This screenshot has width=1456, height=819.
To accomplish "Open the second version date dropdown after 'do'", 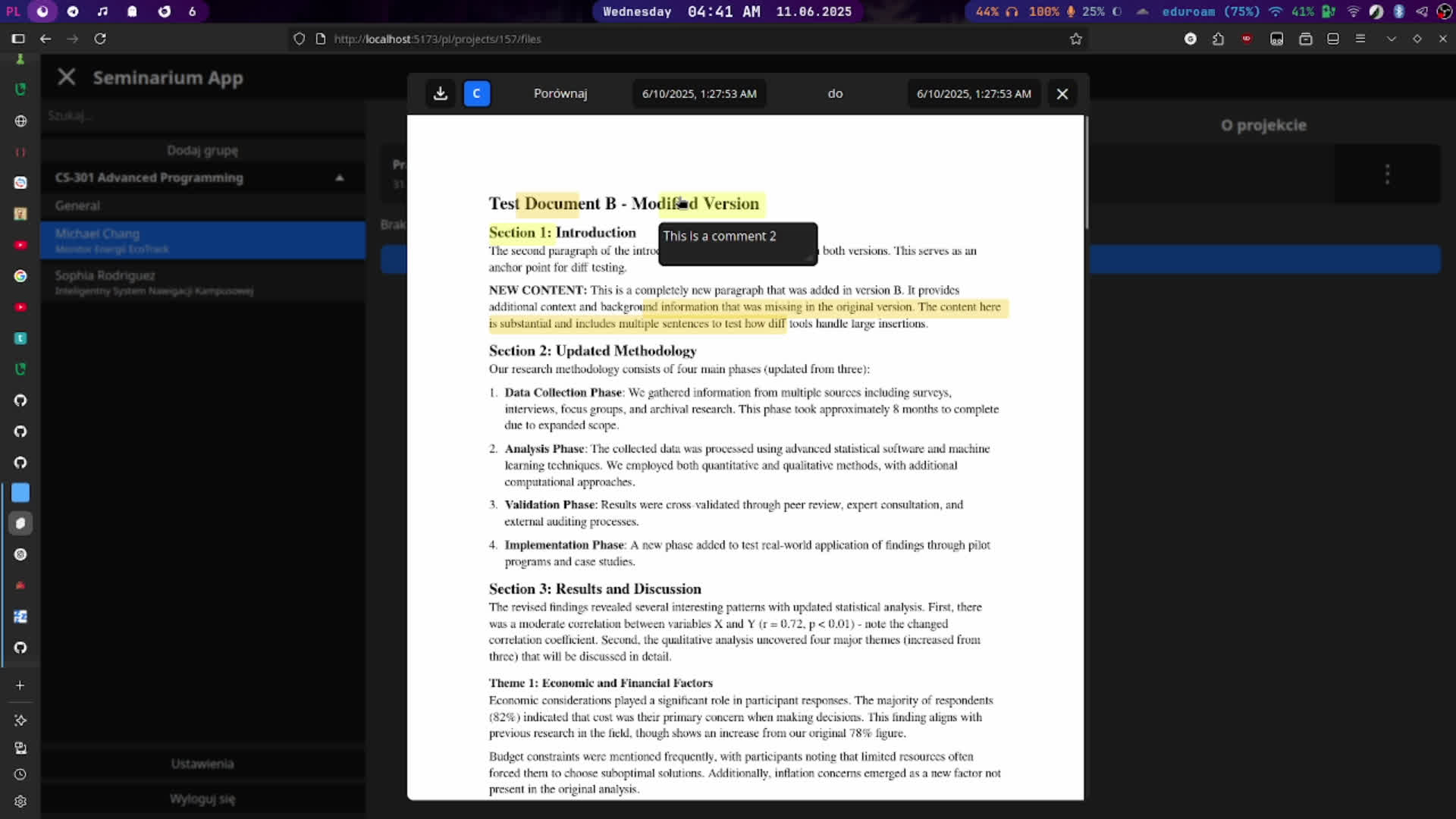I will pyautogui.click(x=974, y=93).
